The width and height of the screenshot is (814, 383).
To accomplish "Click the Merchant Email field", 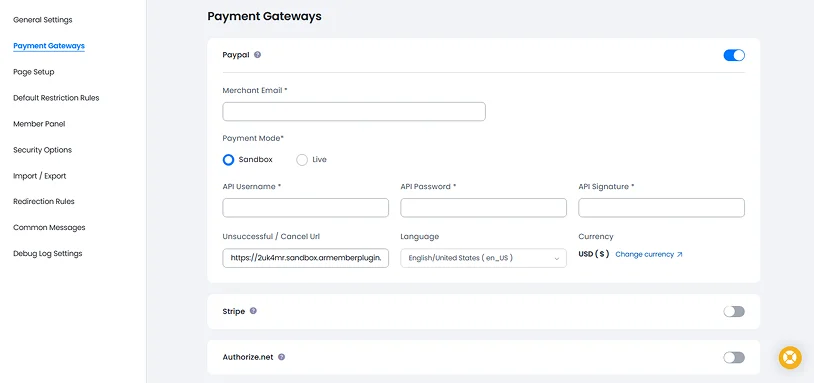I will 354,112.
